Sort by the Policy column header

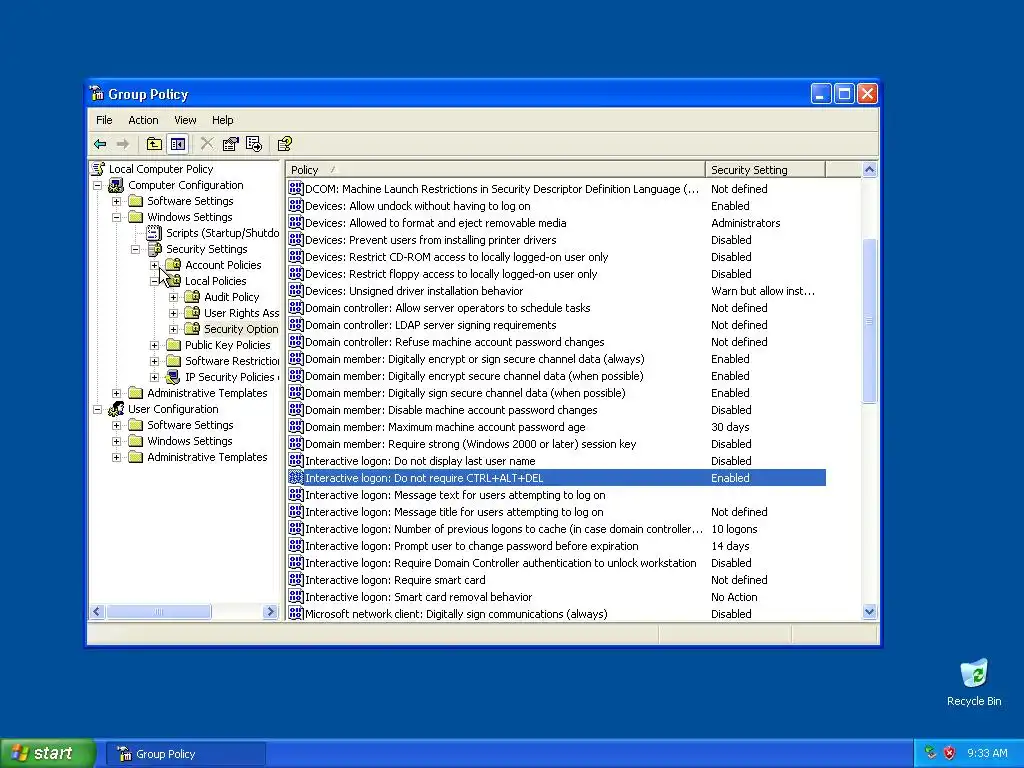(x=496, y=169)
